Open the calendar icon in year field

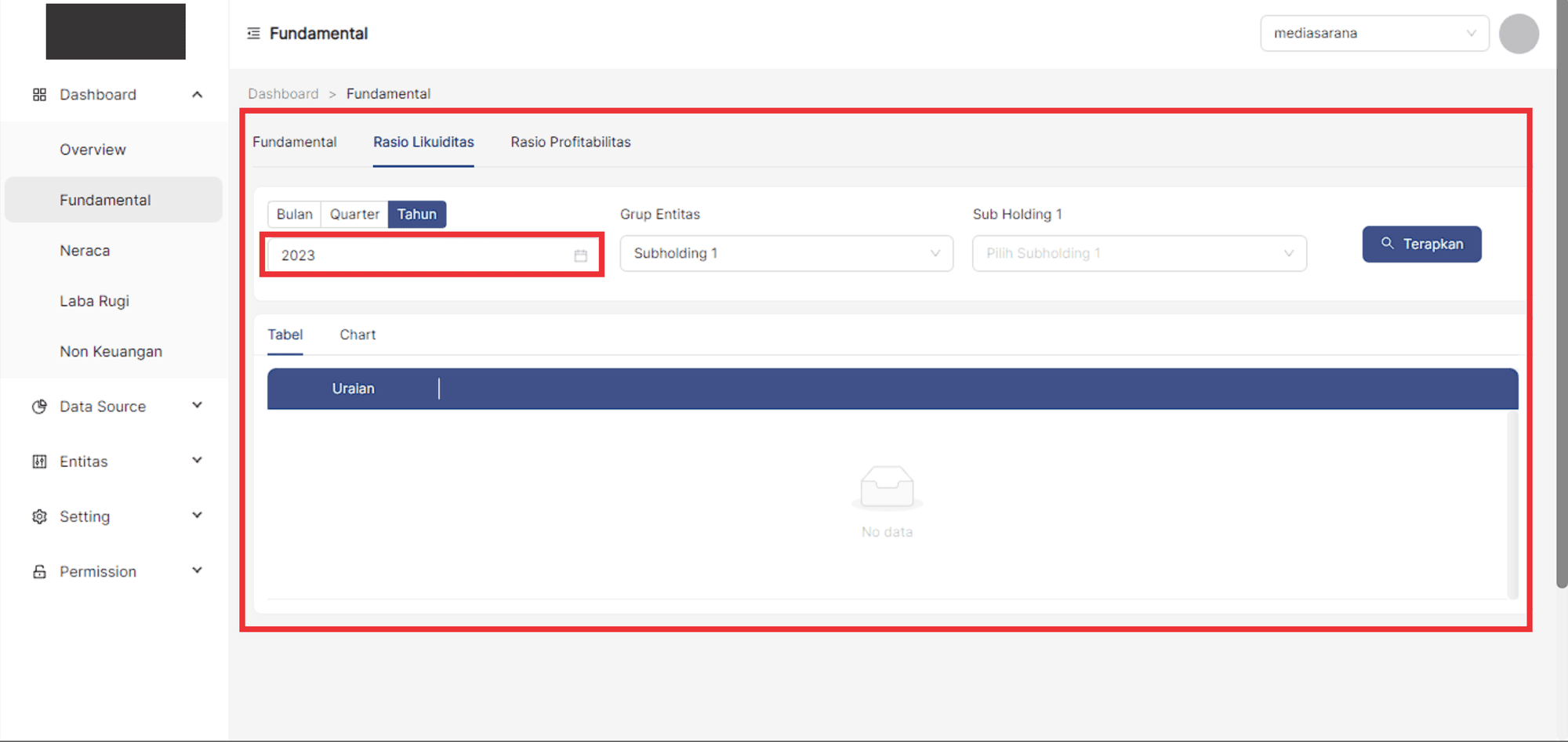point(580,255)
